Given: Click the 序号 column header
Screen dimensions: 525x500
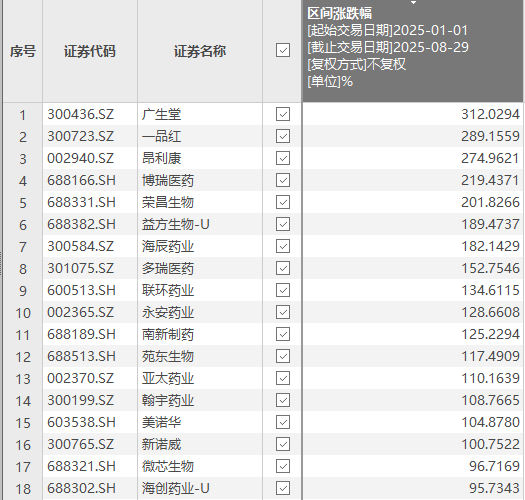Looking at the screenshot, I should [x=23, y=51].
